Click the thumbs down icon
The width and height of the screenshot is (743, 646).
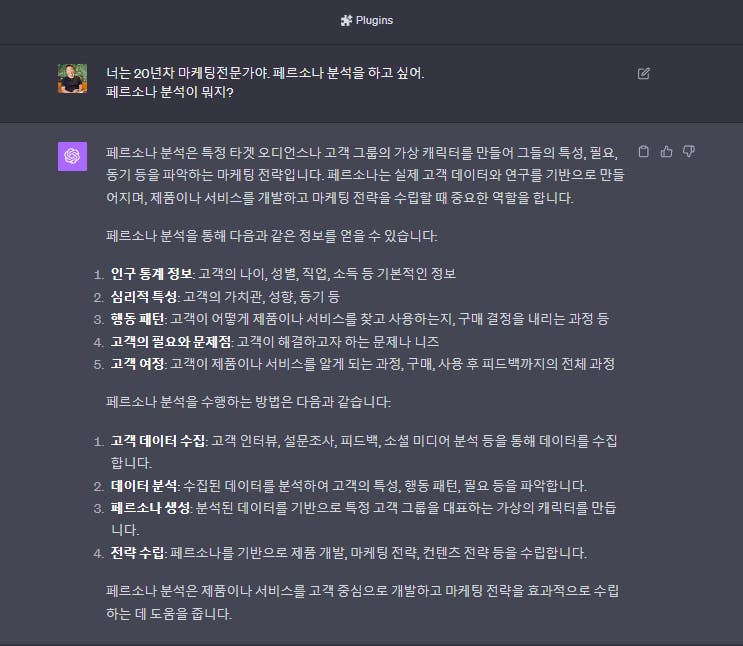point(689,151)
